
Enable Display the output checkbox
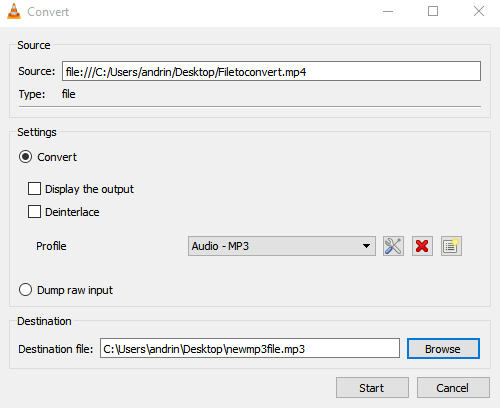(34, 189)
